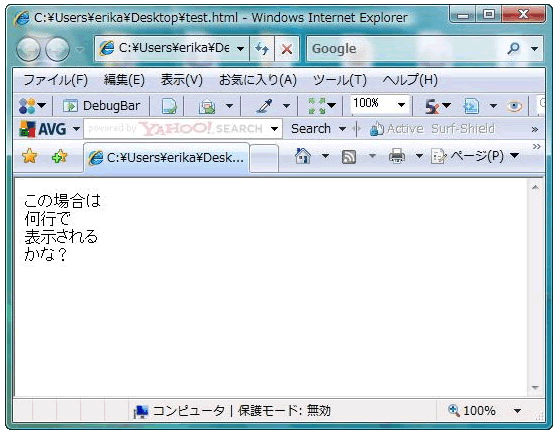Click the Refresh arrows icon
558x435 pixels.
(x=262, y=48)
